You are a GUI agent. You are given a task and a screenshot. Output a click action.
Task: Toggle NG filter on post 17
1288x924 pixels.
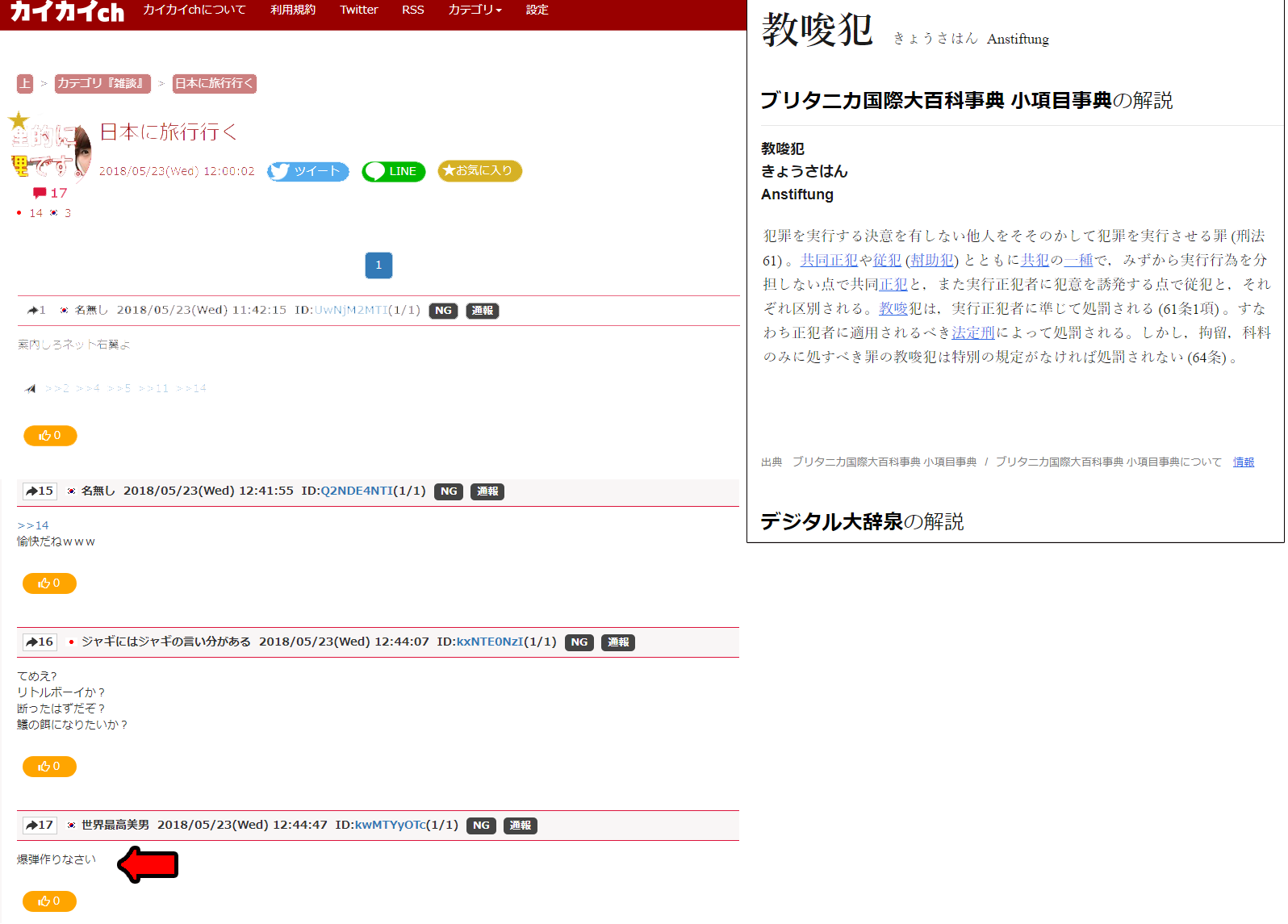point(481,826)
